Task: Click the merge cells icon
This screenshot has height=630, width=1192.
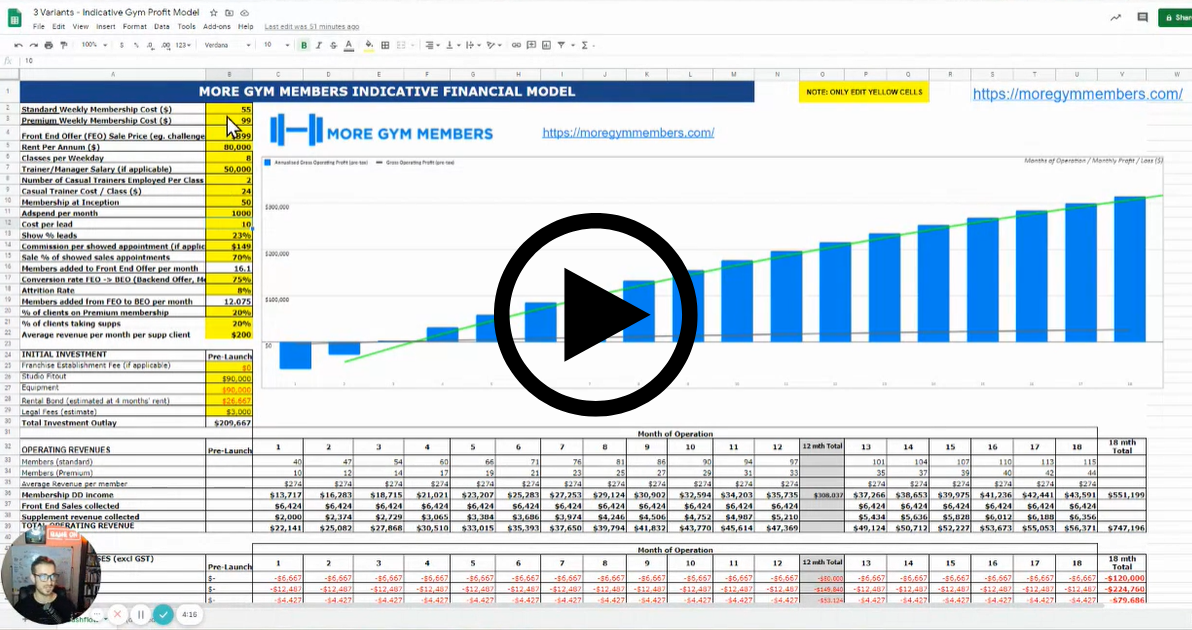Action: click(401, 46)
